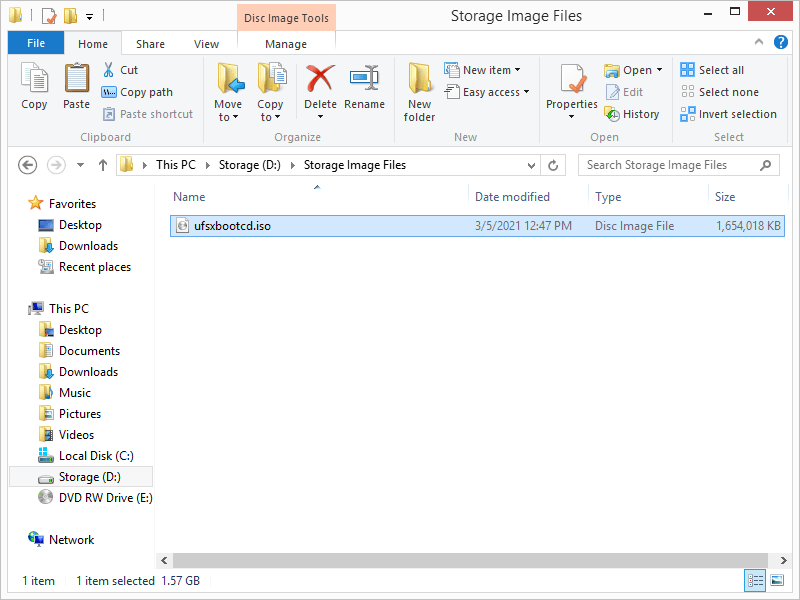Click Storage (D:) breadcrumb in address bar
800x600 pixels.
pos(249,165)
